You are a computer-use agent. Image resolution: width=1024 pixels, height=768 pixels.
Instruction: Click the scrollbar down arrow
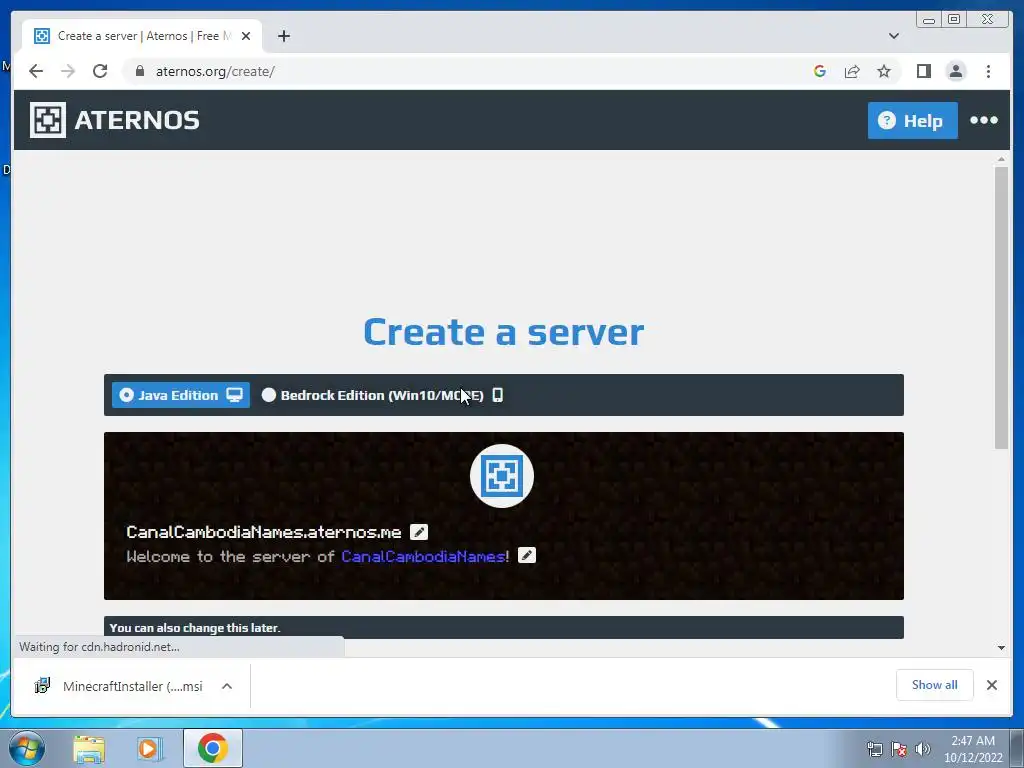[1001, 648]
